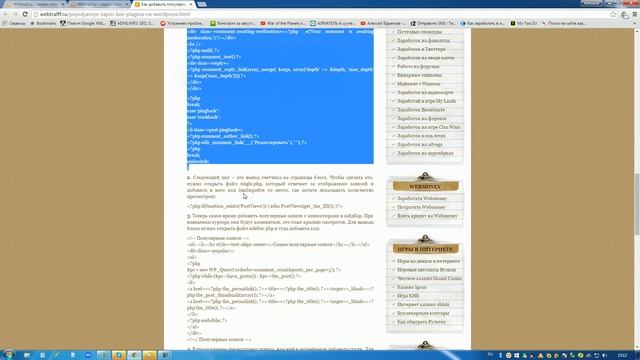Open sidebar link 'Заработок на advego'
This screenshot has width=640, height=360.
(420, 144)
